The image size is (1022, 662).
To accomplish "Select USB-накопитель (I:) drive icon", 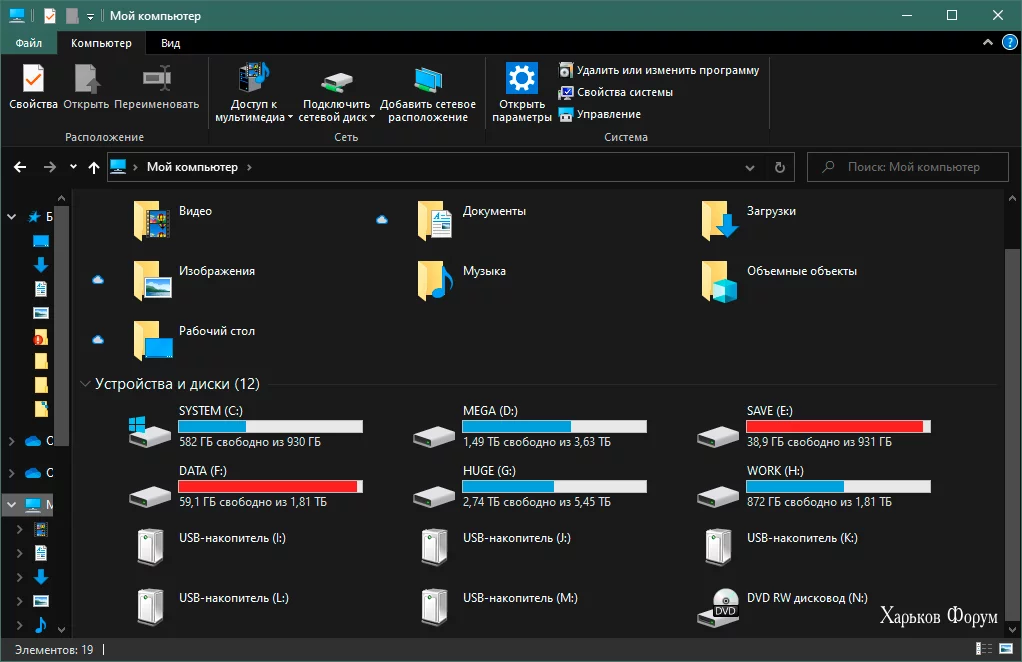I will tap(148, 546).
